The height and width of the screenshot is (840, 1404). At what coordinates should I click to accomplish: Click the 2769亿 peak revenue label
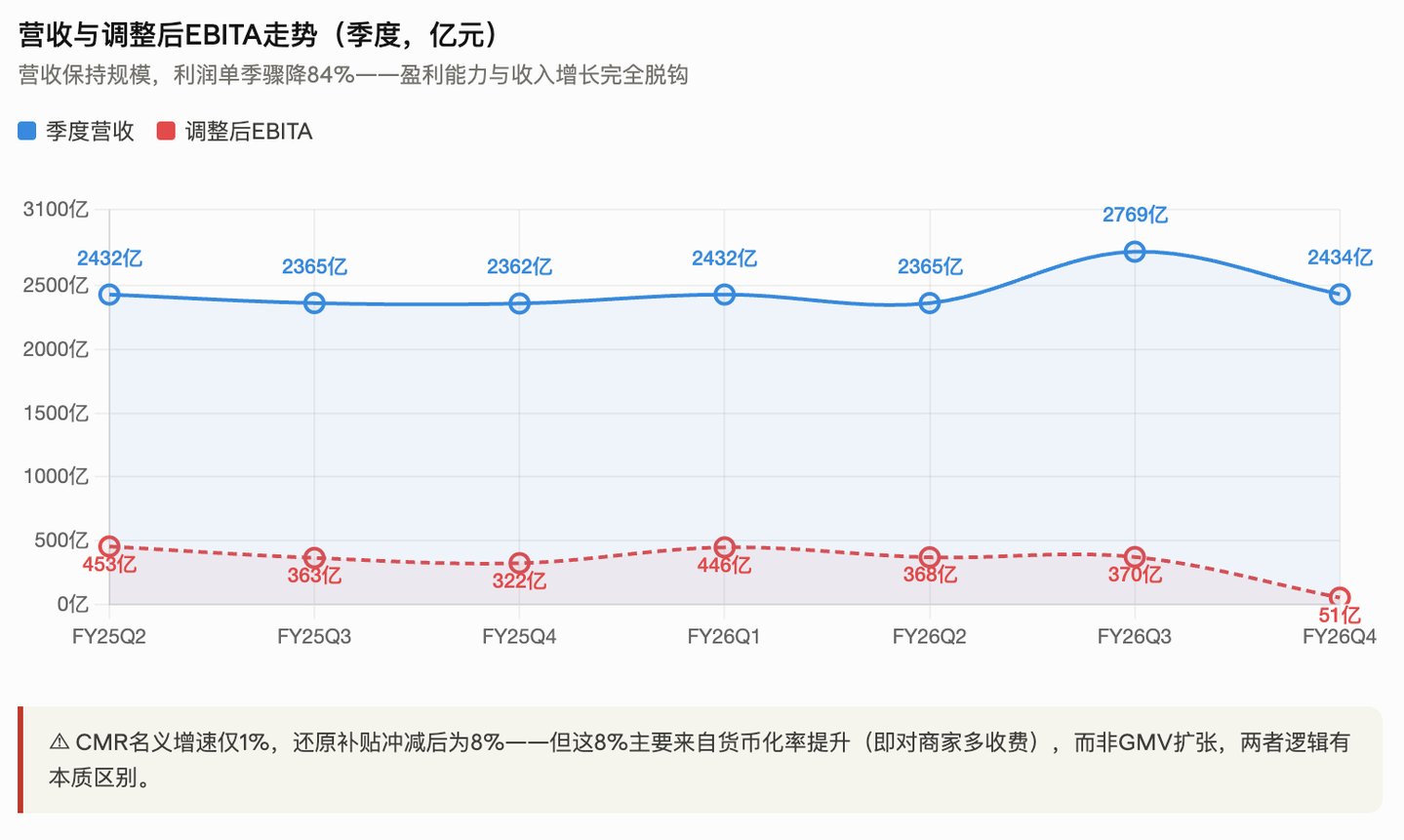coord(1135,216)
